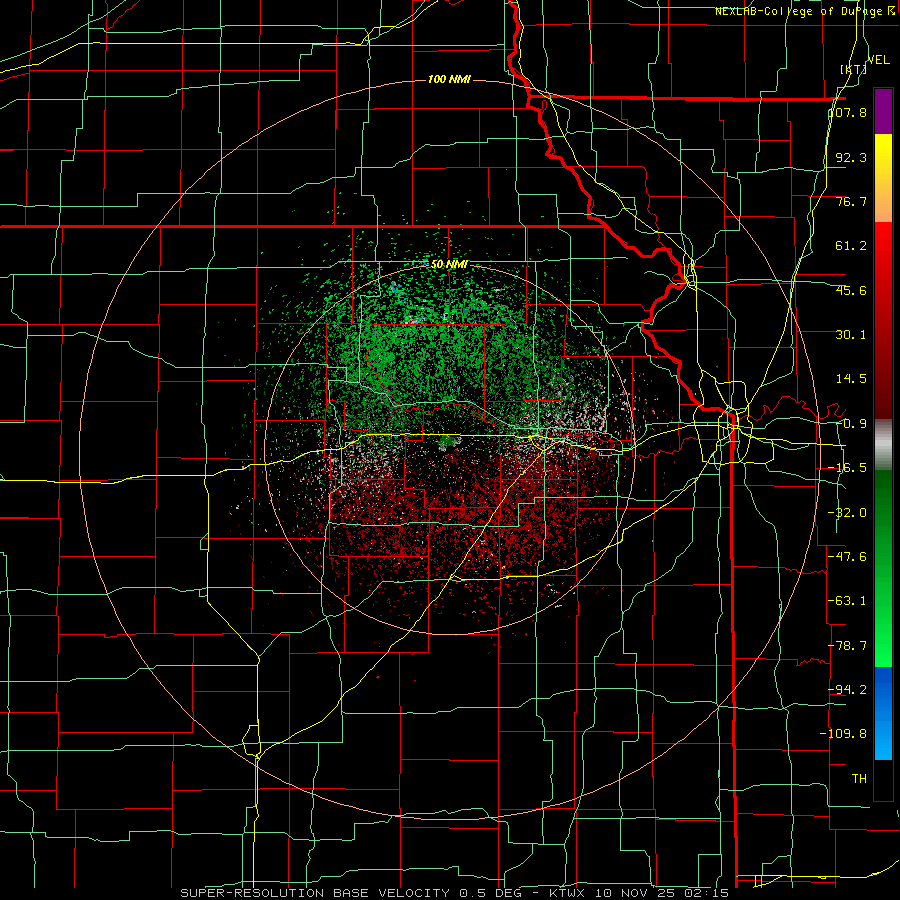Click the TH threshold legend label

pos(859,779)
